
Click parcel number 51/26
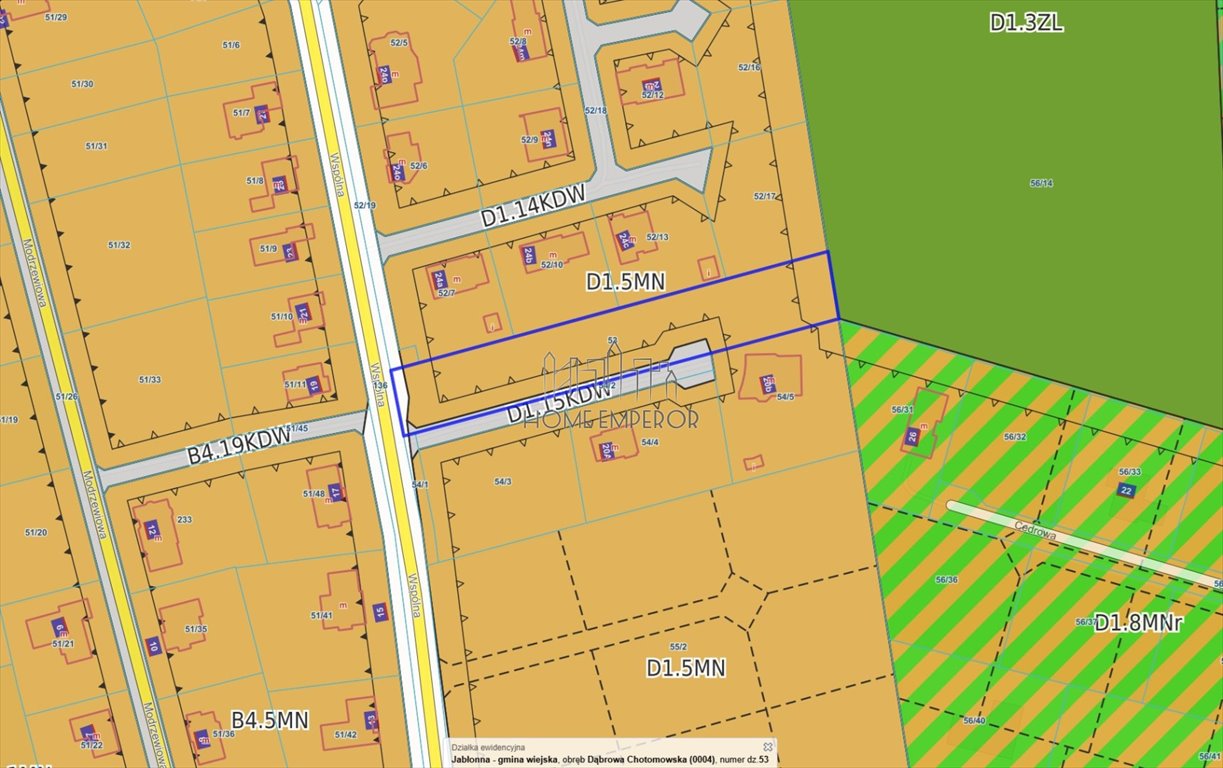[x=66, y=396]
